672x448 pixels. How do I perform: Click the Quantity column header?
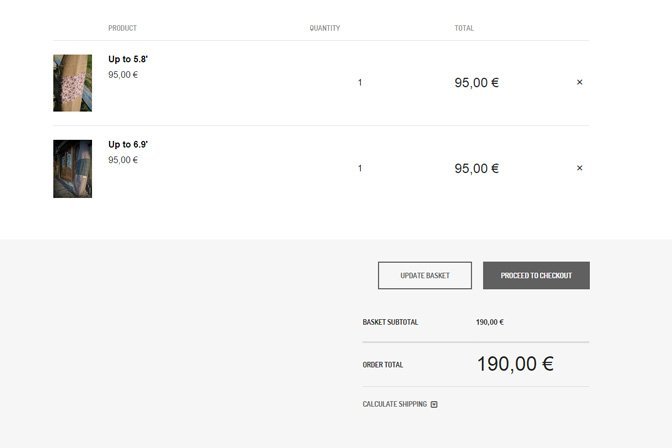click(x=325, y=28)
